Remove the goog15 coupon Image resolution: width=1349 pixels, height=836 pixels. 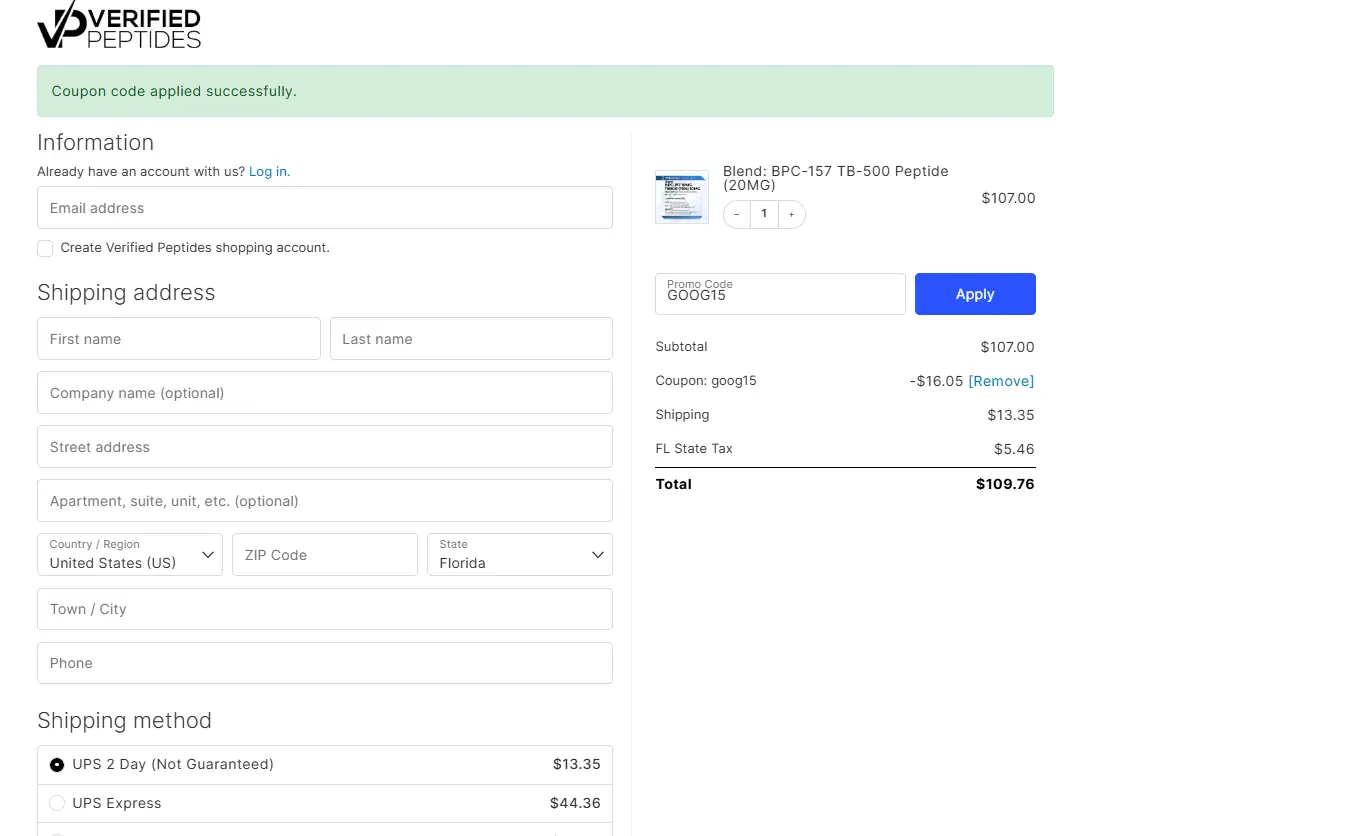[1001, 381]
